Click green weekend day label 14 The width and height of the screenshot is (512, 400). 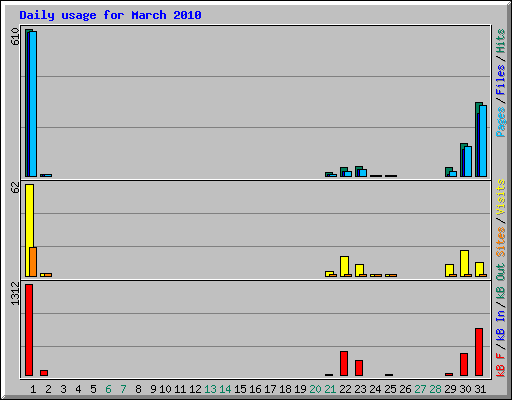click(x=225, y=389)
